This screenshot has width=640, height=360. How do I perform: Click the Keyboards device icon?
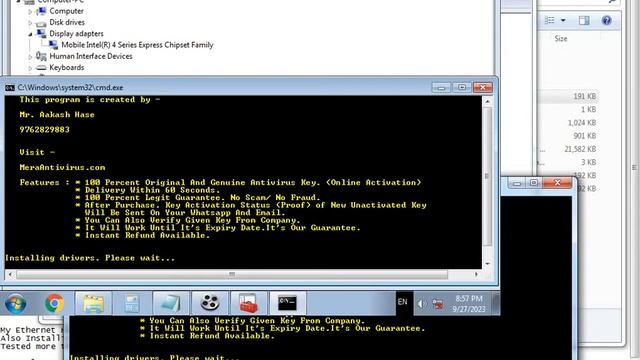tap(41, 67)
